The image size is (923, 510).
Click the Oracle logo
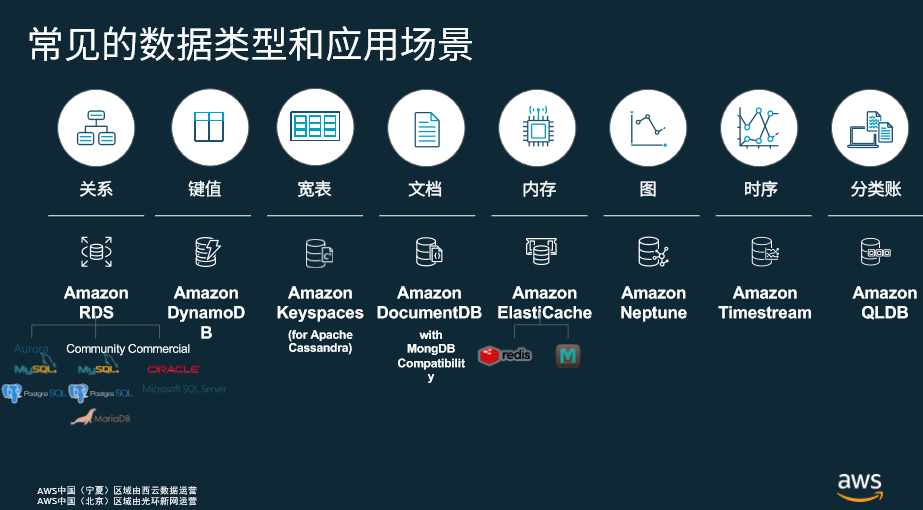click(174, 369)
